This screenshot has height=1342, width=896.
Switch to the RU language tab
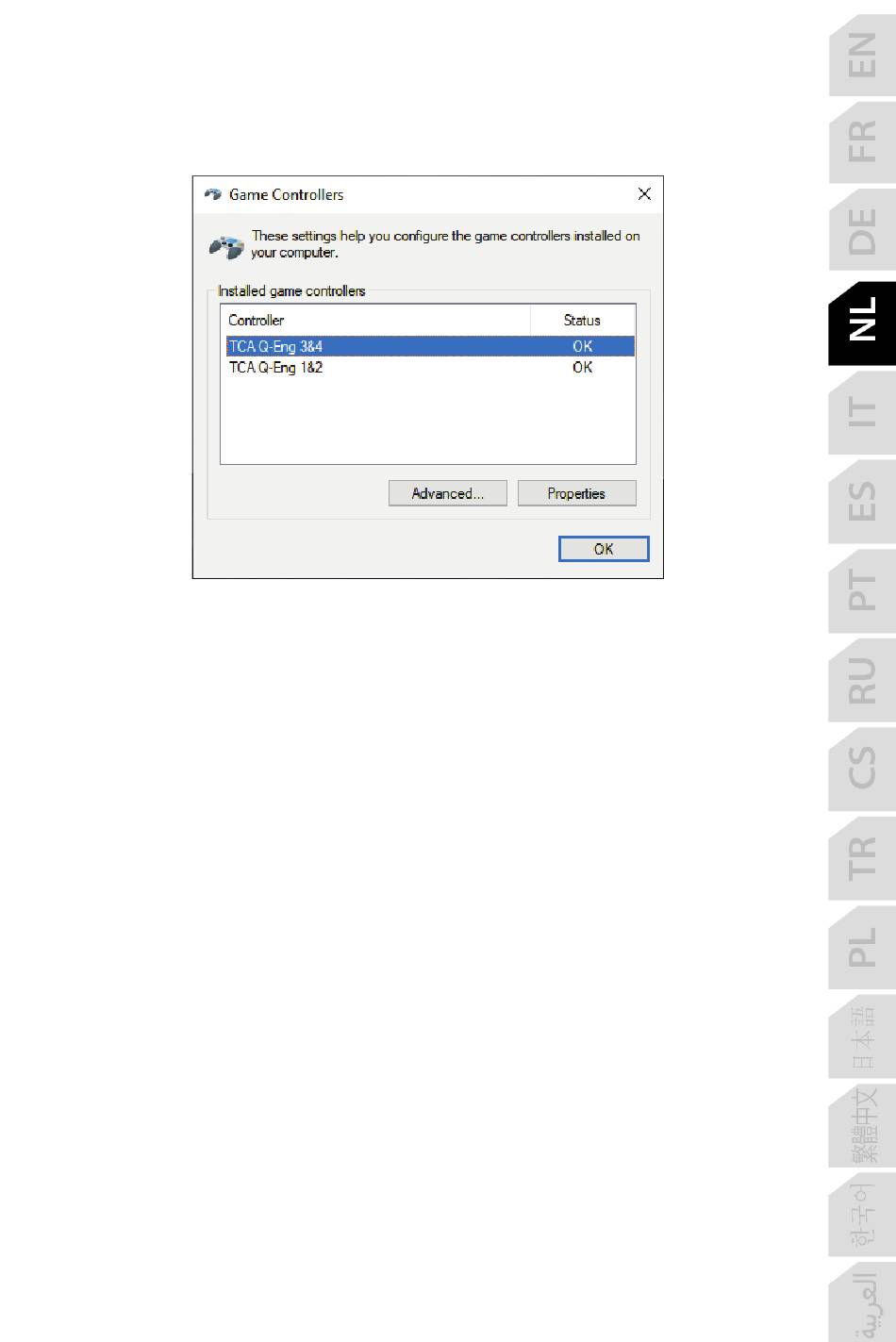click(862, 680)
